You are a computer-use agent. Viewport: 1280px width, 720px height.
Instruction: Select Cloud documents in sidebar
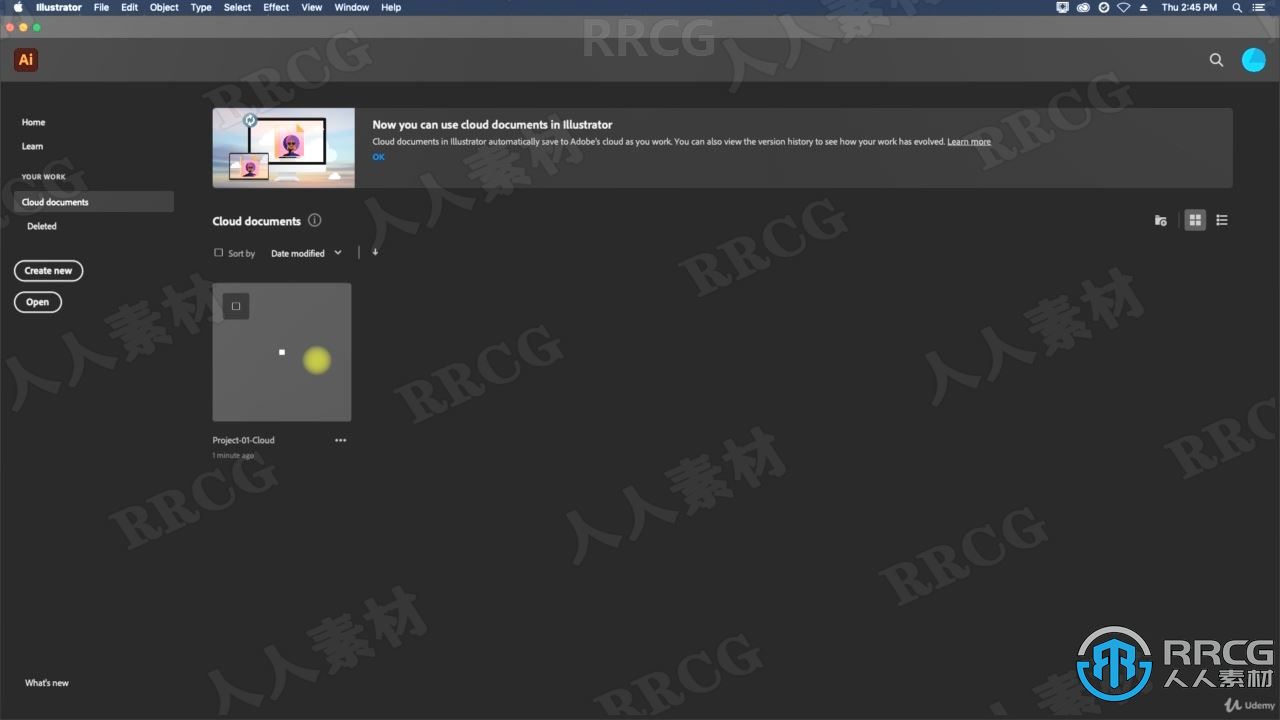click(94, 202)
